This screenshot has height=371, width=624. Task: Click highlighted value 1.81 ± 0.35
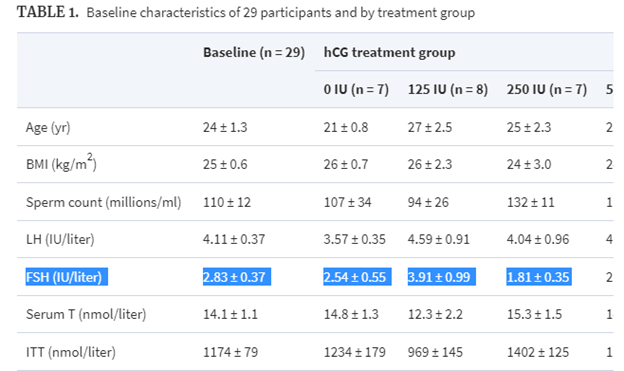[539, 277]
